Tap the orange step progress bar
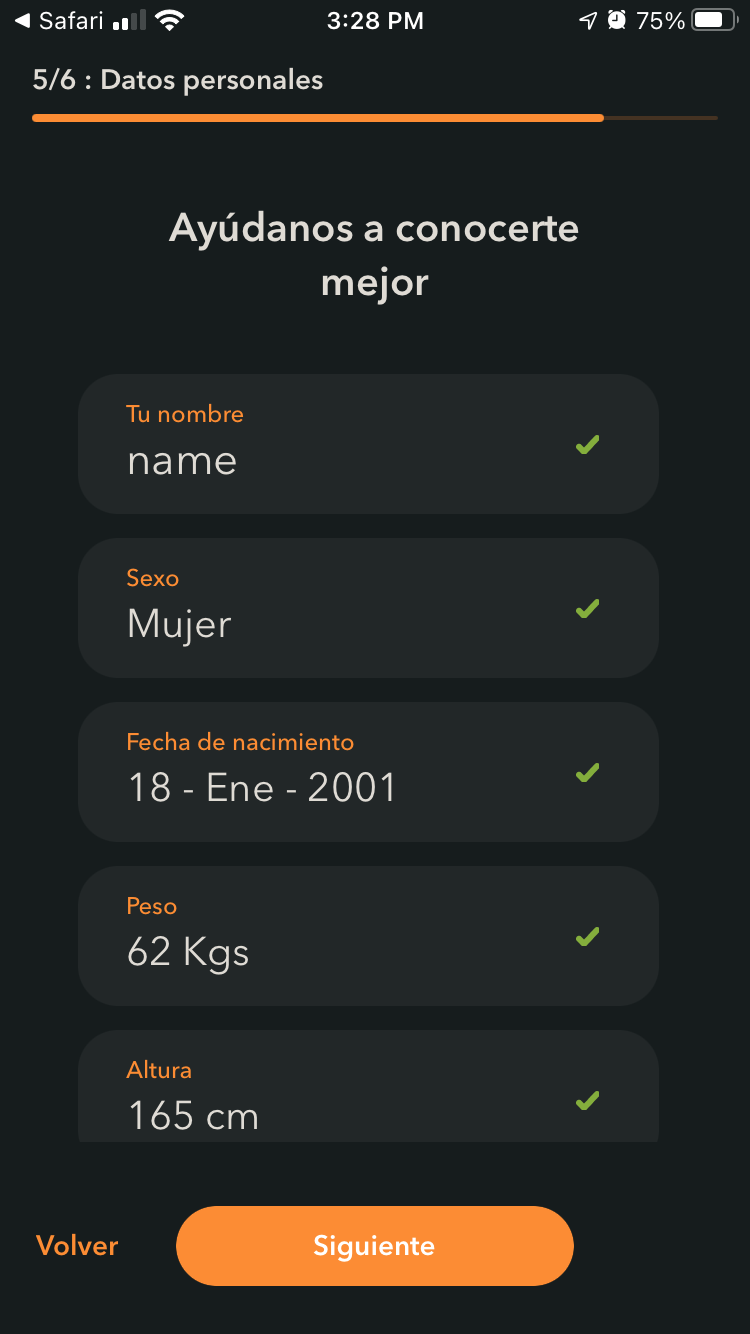Viewport: 750px width, 1334px height. [x=318, y=118]
